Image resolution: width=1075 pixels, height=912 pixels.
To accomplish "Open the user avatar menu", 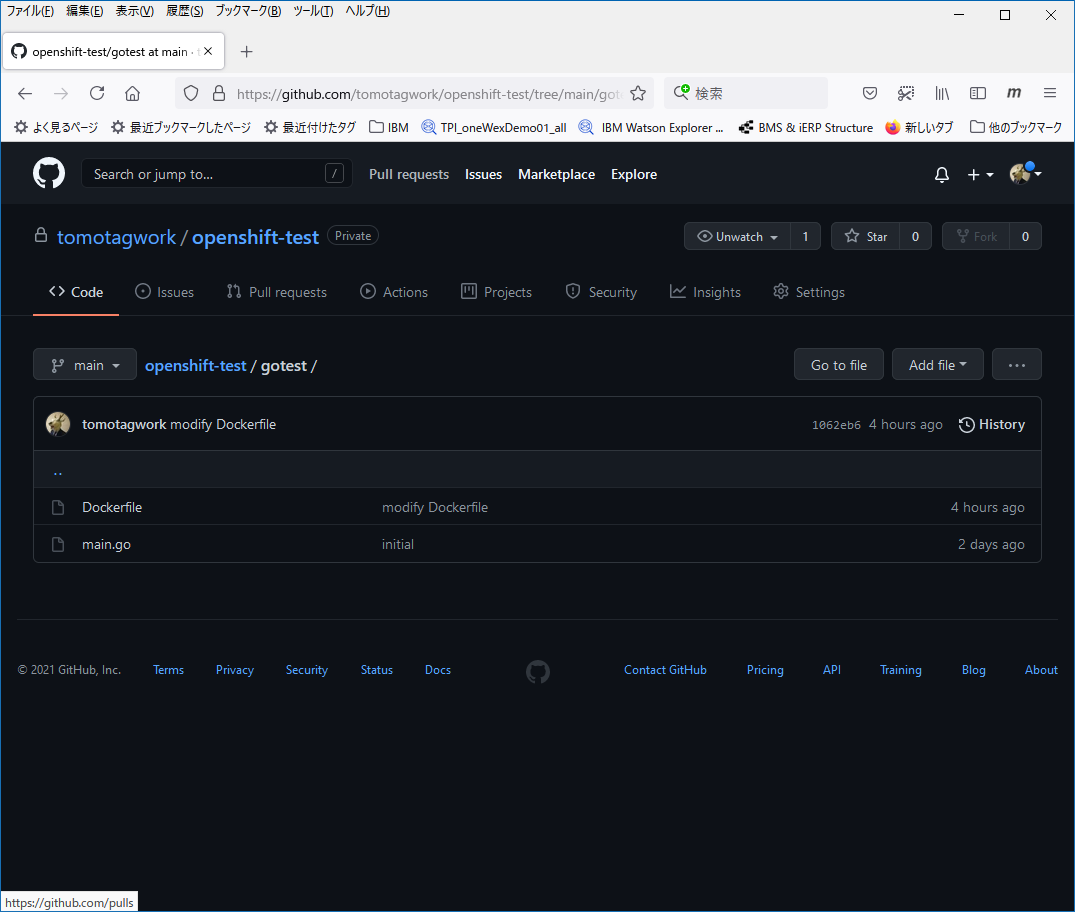I will point(1024,173).
